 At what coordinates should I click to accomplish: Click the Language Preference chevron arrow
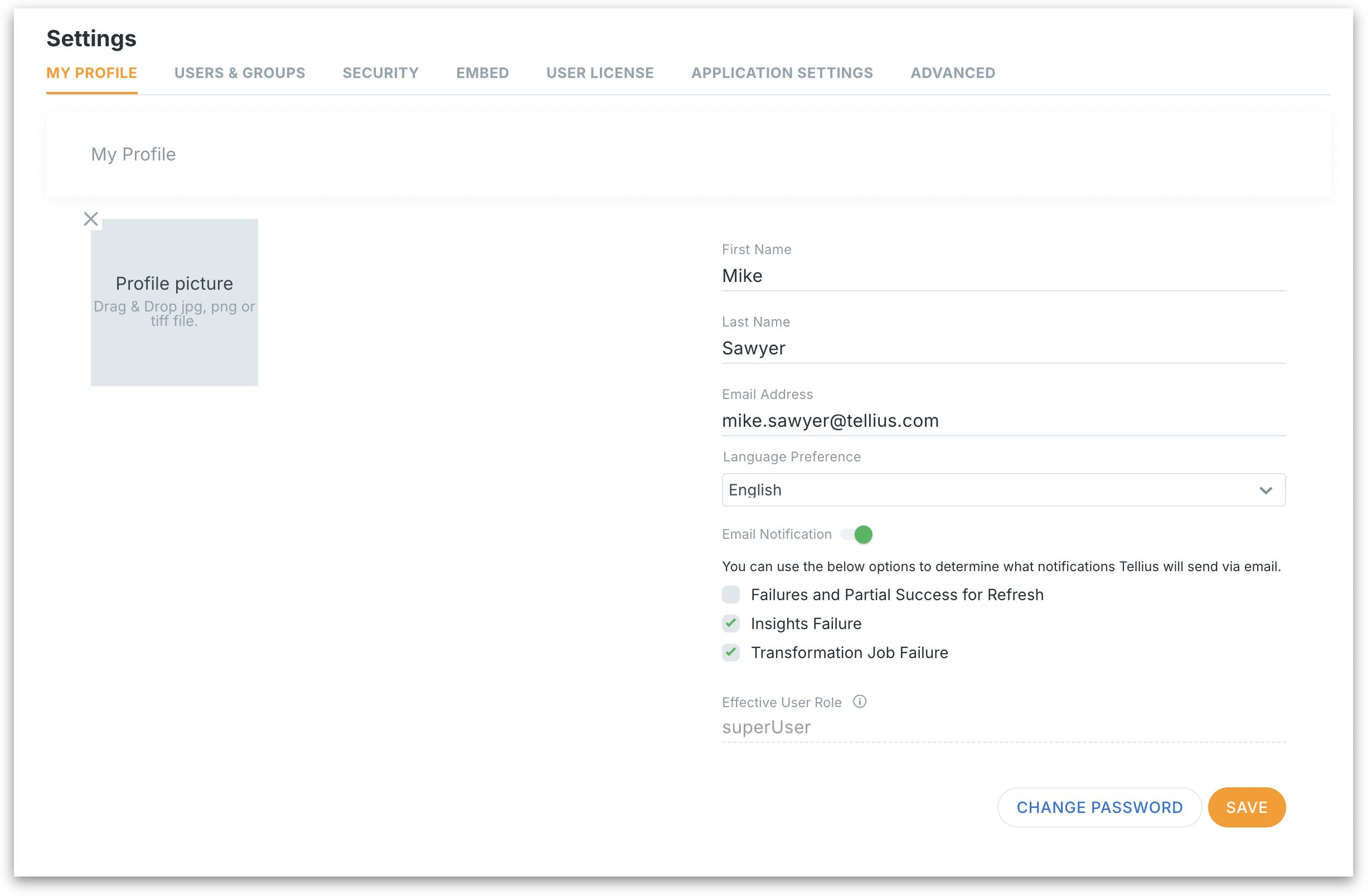1266,490
